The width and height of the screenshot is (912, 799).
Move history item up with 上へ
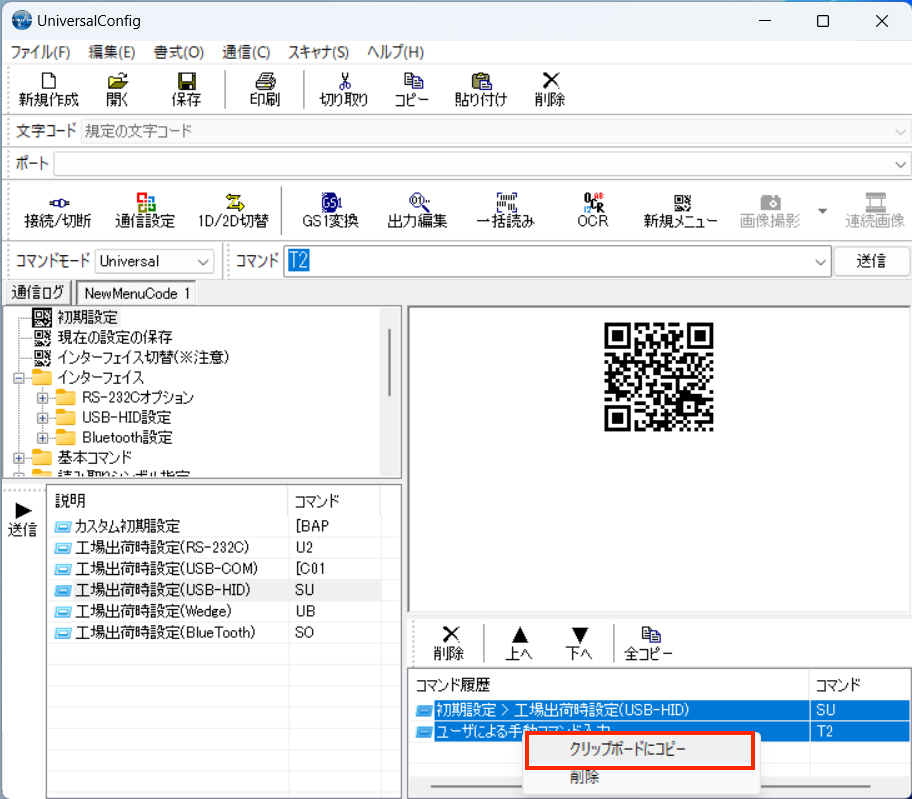click(x=519, y=643)
